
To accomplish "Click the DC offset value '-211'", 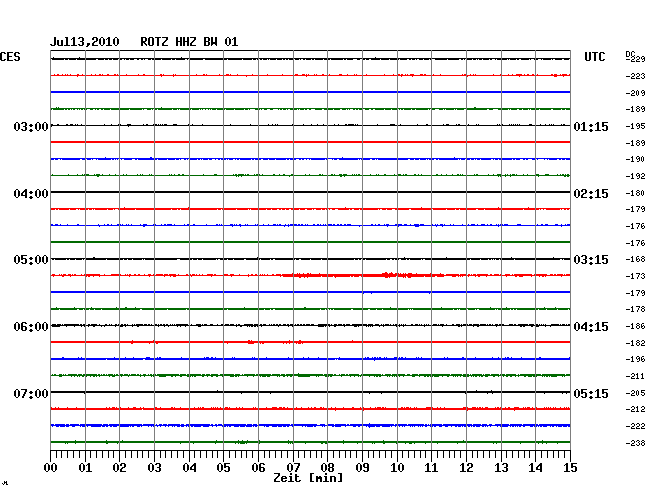I will click(635, 376).
